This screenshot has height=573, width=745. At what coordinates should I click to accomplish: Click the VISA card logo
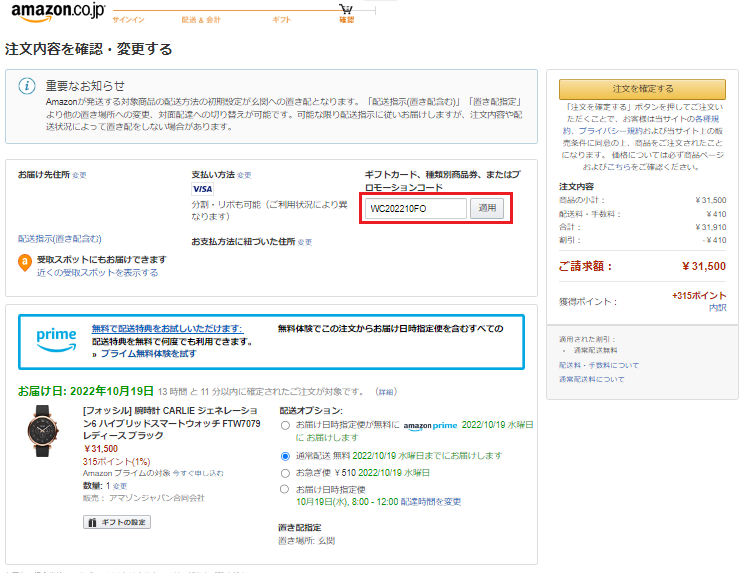(202, 189)
